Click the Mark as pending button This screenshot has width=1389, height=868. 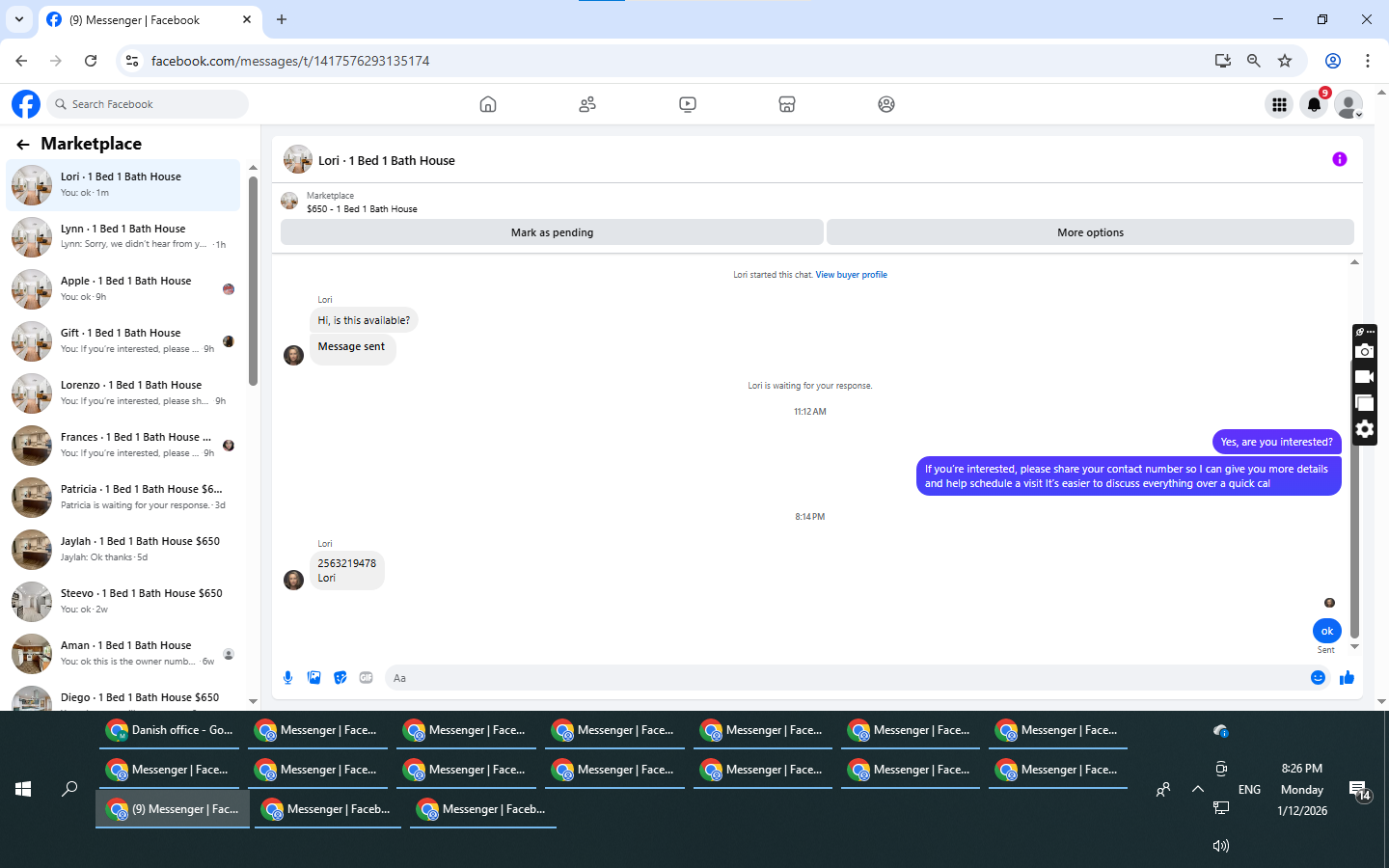tap(552, 232)
